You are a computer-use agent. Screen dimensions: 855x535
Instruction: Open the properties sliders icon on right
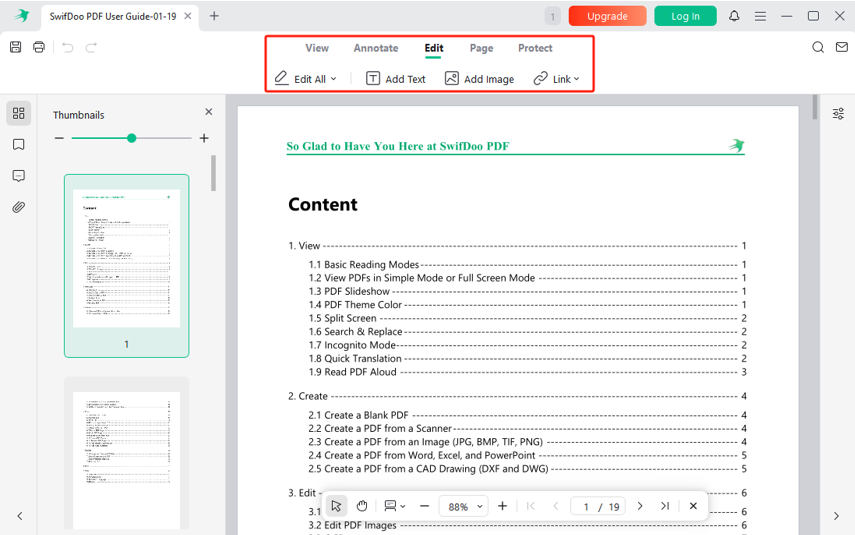pyautogui.click(x=838, y=113)
